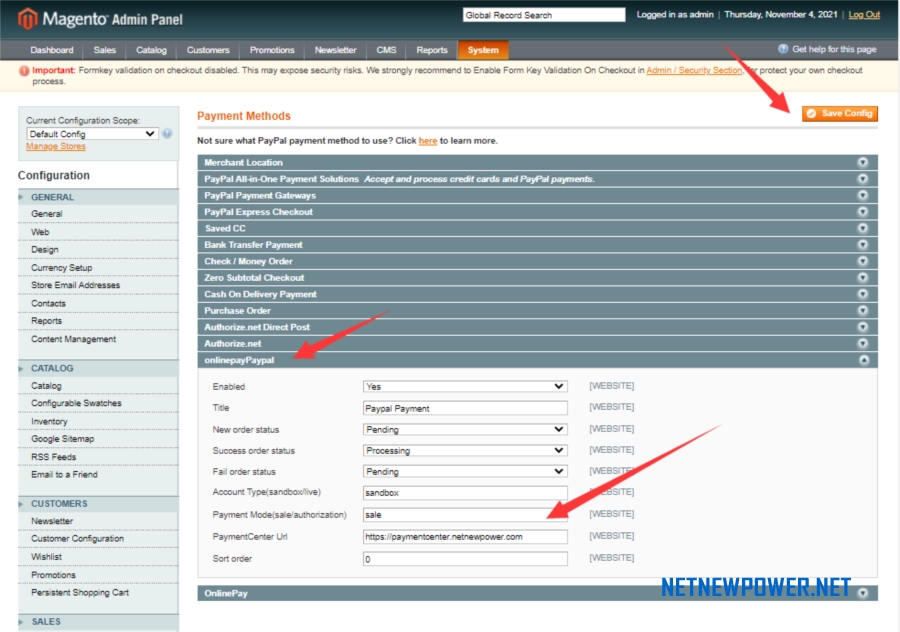
Task: Click the Sort order input field
Action: coord(465,559)
